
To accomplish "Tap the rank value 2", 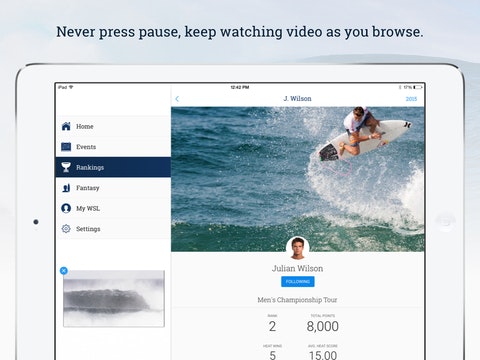I will pos(272,326).
